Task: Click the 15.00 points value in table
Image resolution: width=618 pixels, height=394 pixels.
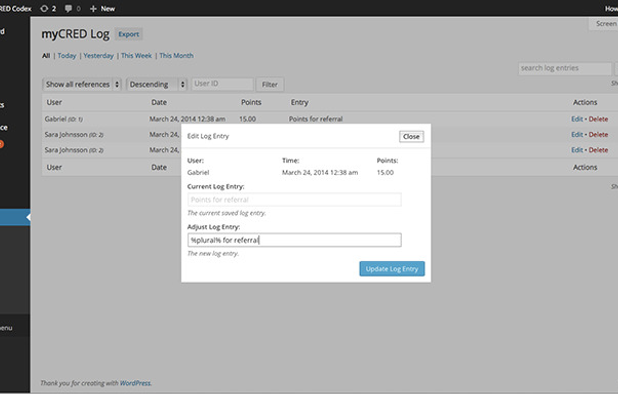Action: click(x=248, y=119)
